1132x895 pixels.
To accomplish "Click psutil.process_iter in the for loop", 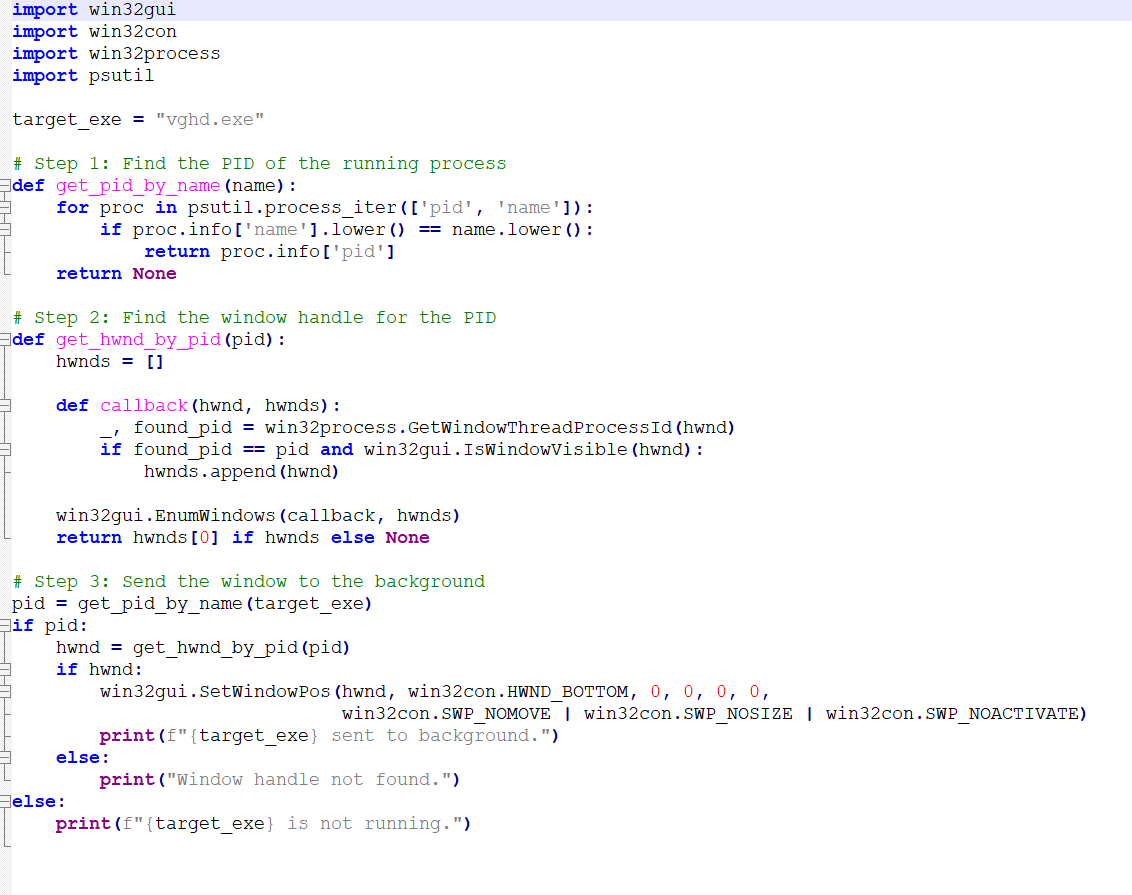I will click(292, 208).
